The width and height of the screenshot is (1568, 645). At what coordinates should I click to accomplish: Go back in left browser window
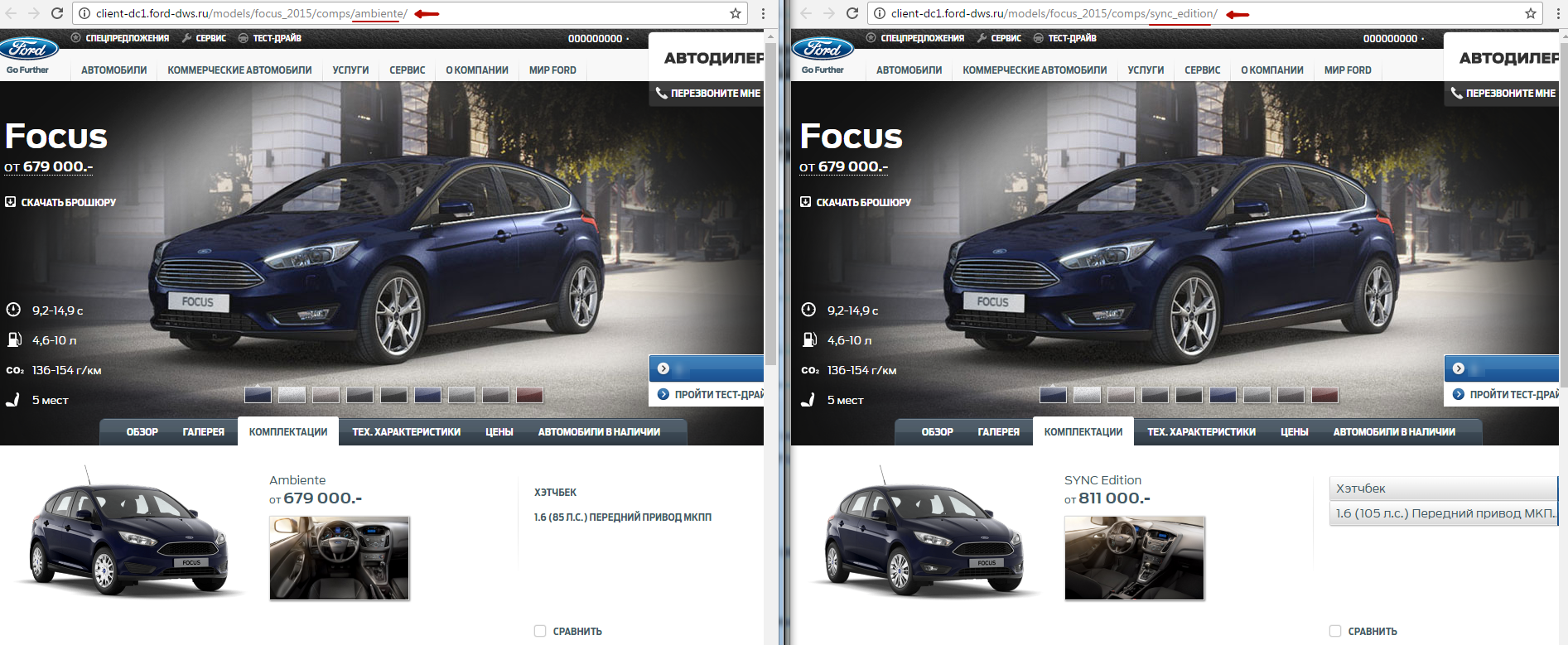[12, 13]
